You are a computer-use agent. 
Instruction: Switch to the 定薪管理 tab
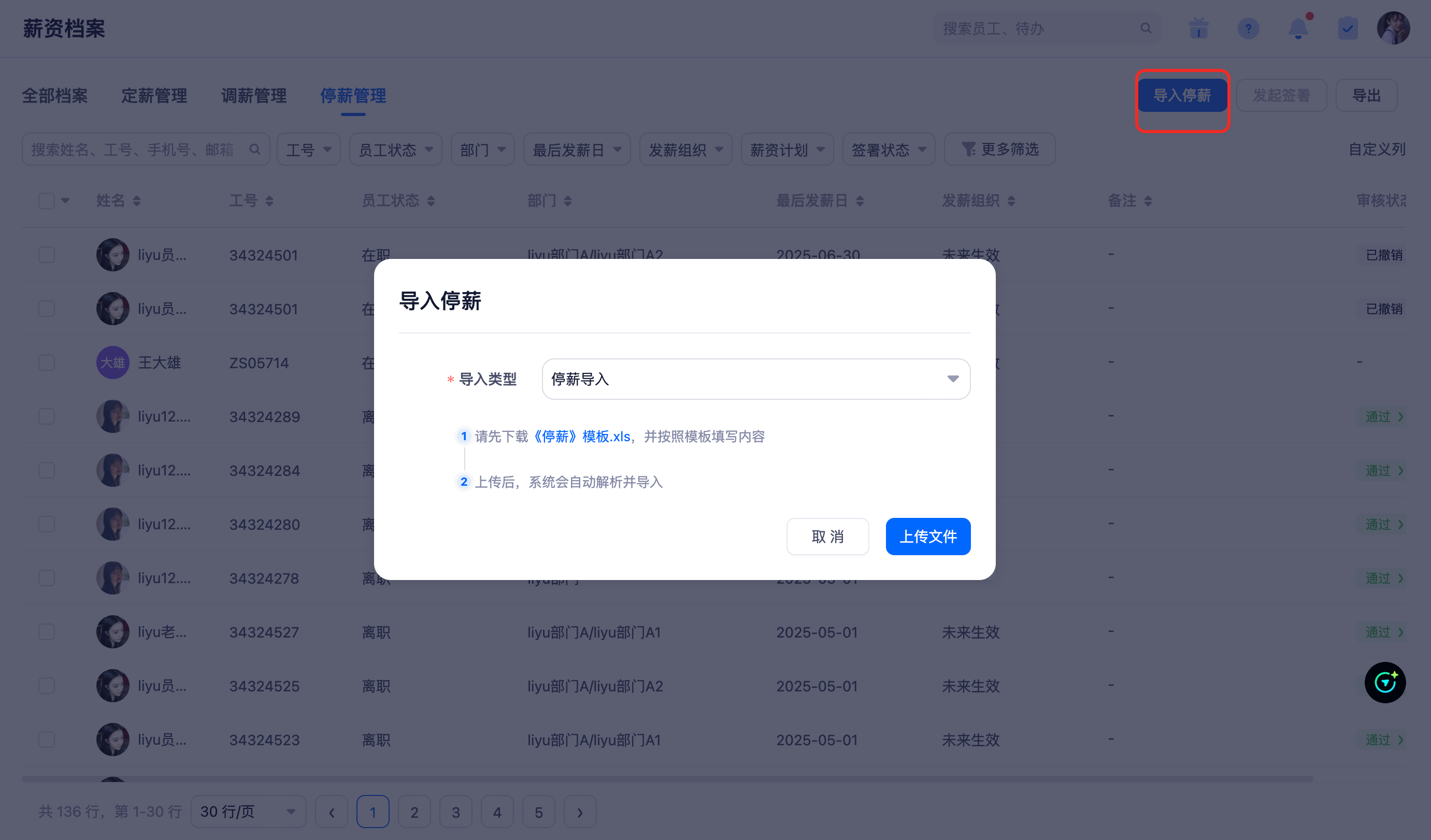(154, 95)
